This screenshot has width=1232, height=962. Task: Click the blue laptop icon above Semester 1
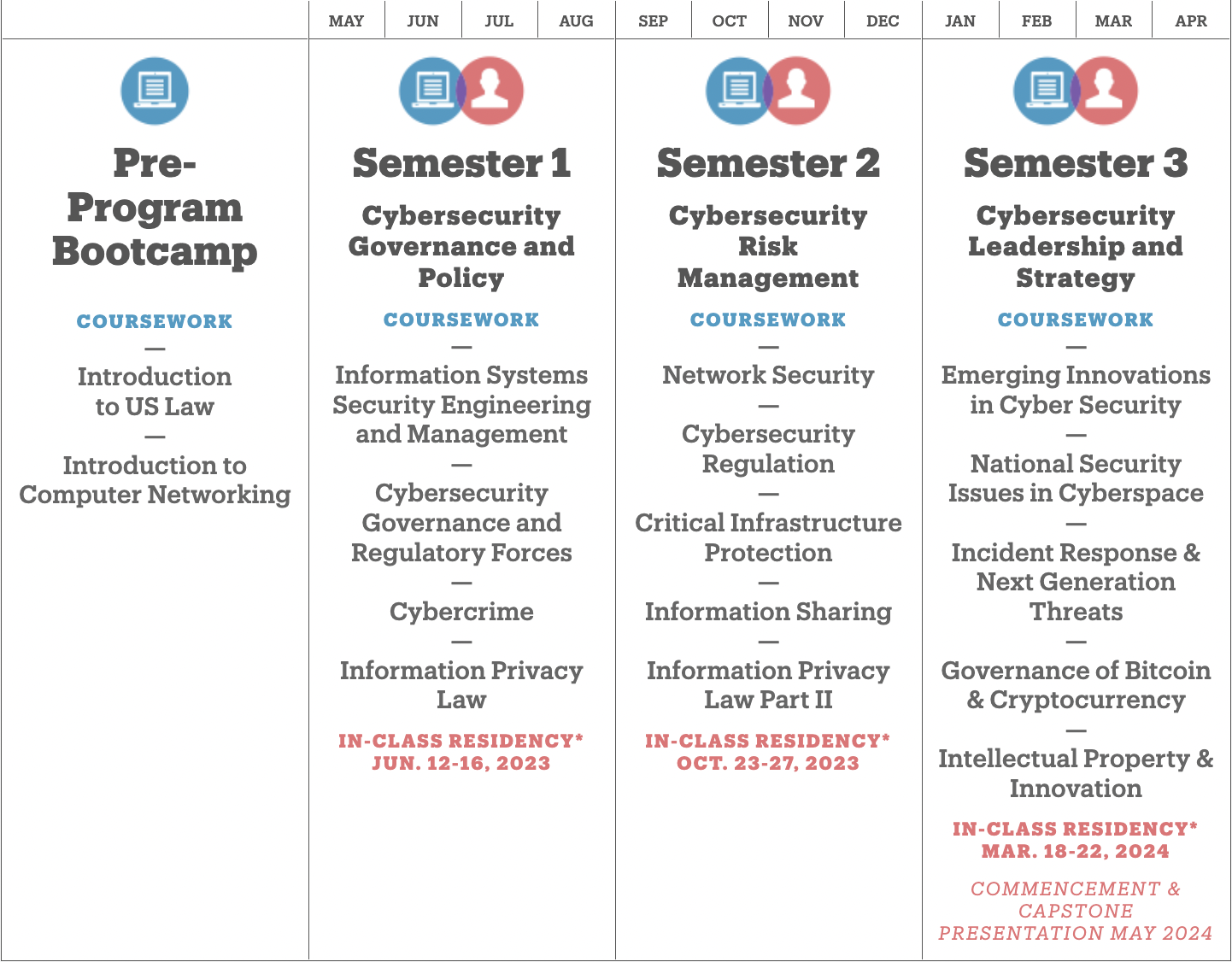click(x=430, y=91)
